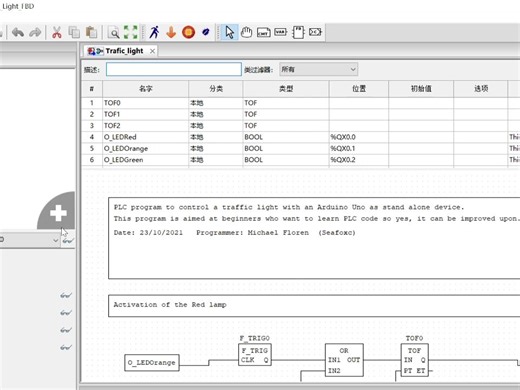Select the TOF function block in diagram
Viewport: 520px width, 390px height.
(x=414, y=360)
